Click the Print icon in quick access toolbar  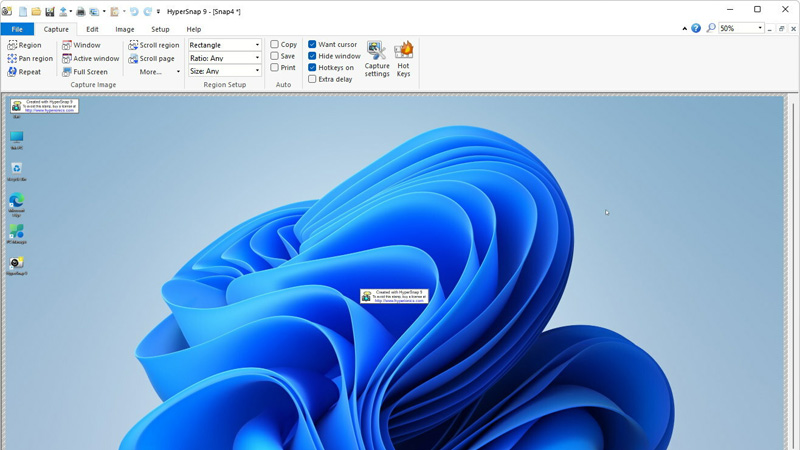pyautogui.click(x=81, y=12)
